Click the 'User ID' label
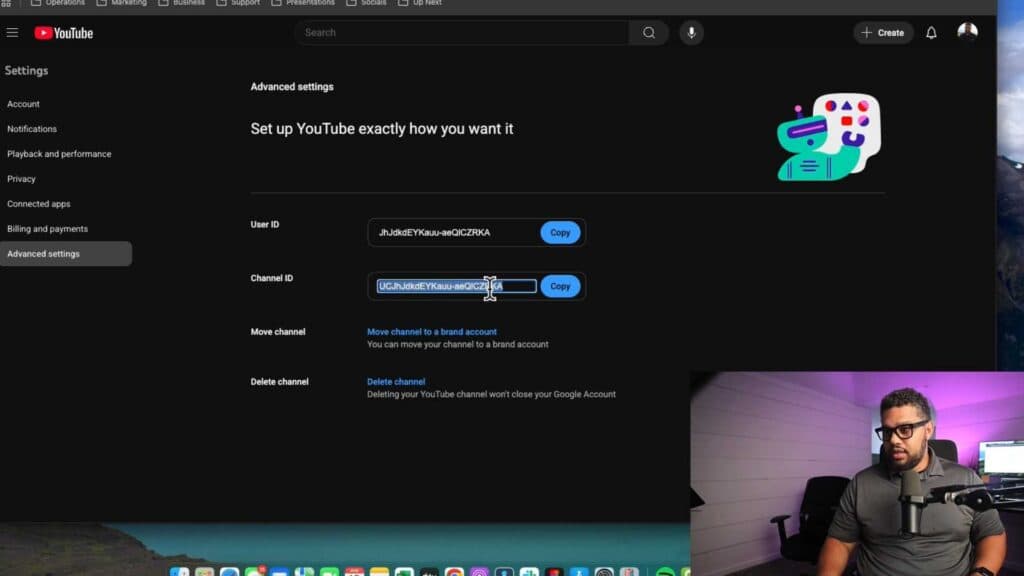 tap(264, 224)
